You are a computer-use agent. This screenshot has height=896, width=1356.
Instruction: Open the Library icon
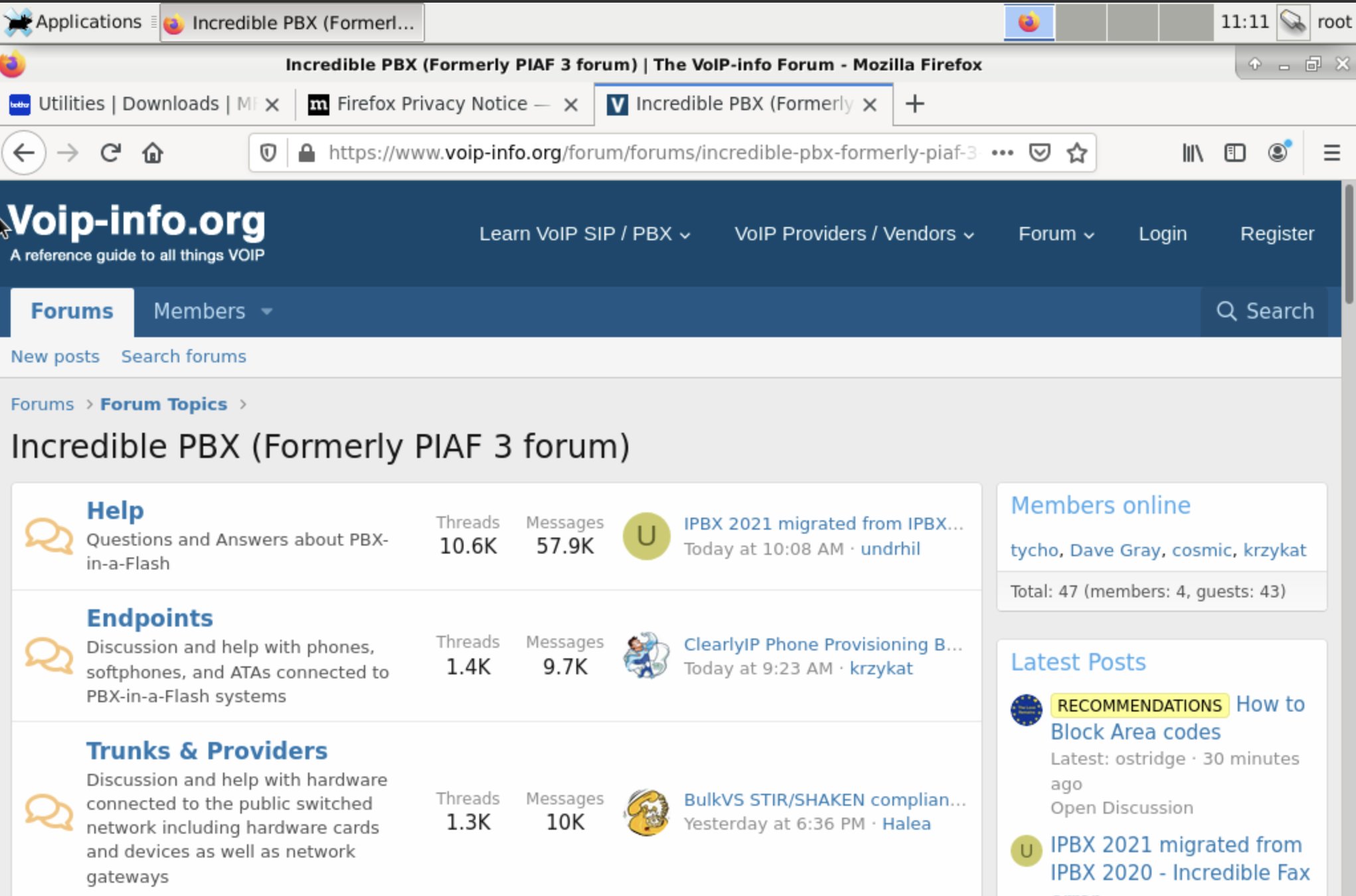point(1193,153)
